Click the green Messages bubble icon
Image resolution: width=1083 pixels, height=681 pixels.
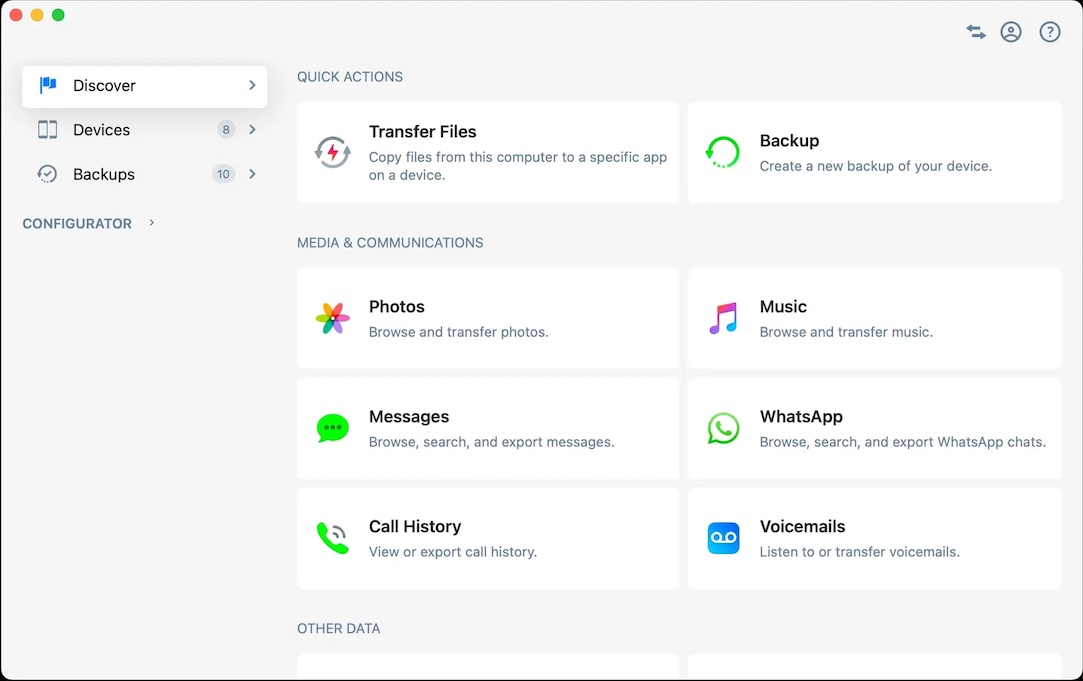point(333,428)
